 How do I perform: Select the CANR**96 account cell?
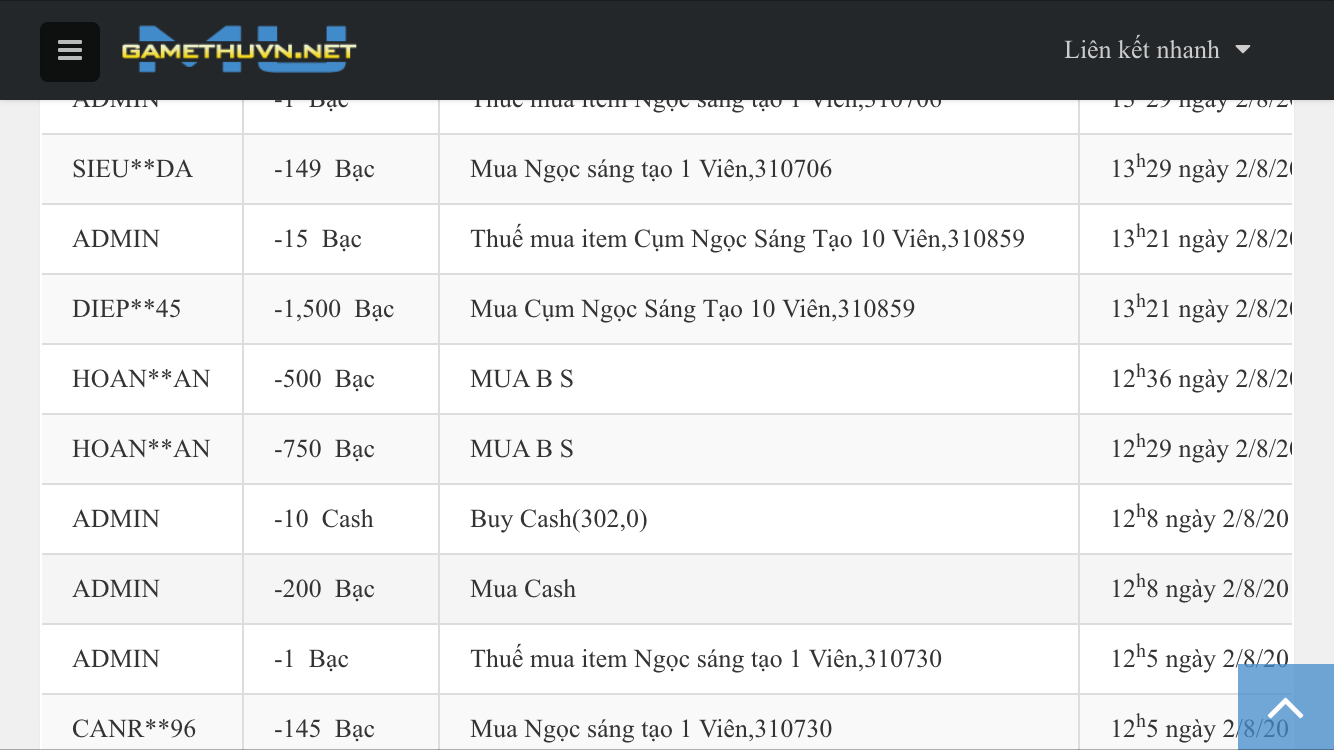tap(134, 729)
